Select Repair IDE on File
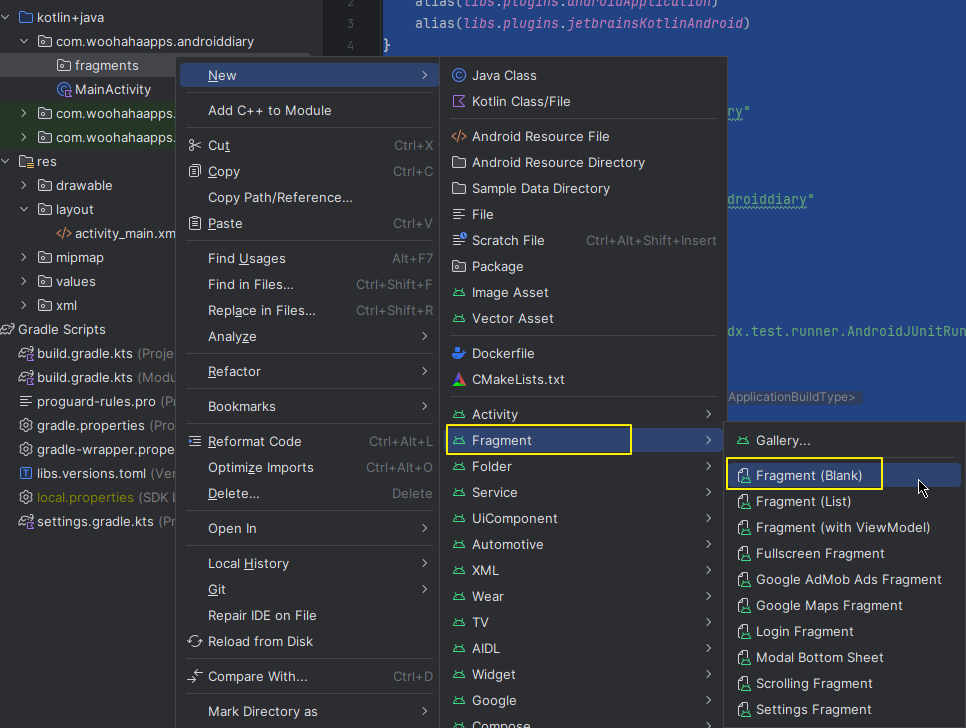Image resolution: width=966 pixels, height=728 pixels. point(309,615)
